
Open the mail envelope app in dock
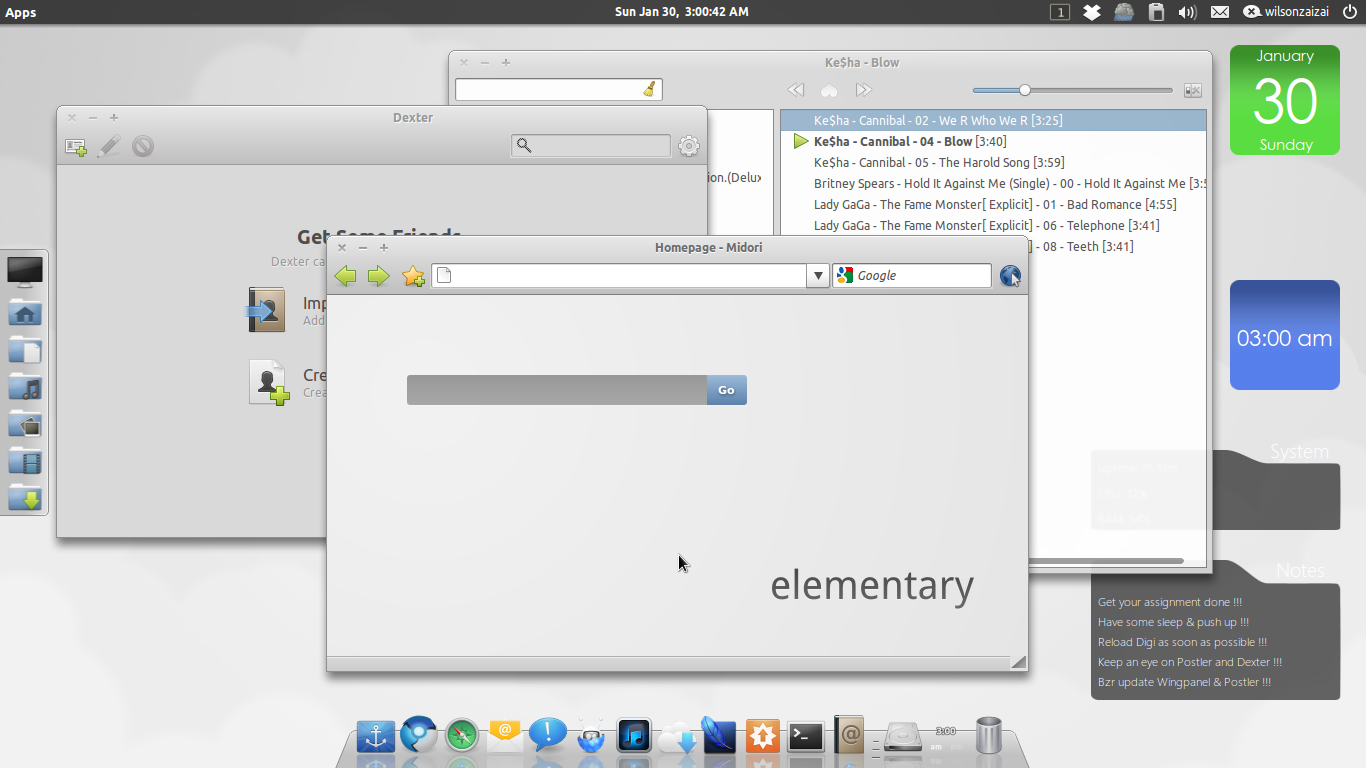[x=505, y=737]
